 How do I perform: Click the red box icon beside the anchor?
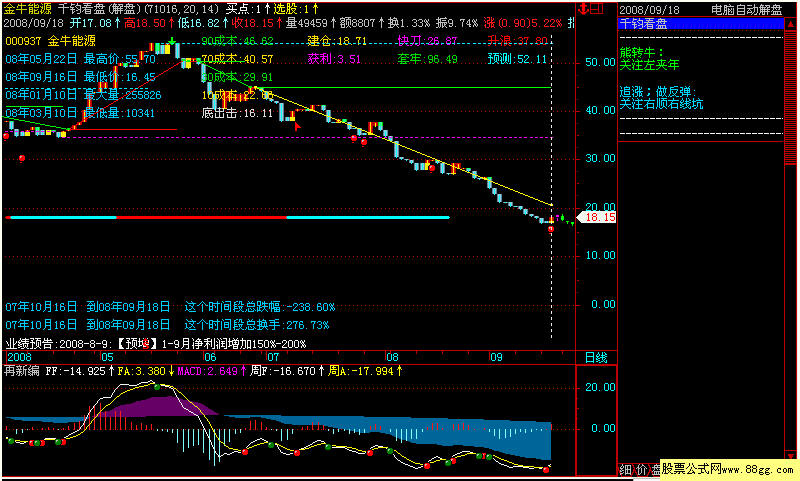598,9
